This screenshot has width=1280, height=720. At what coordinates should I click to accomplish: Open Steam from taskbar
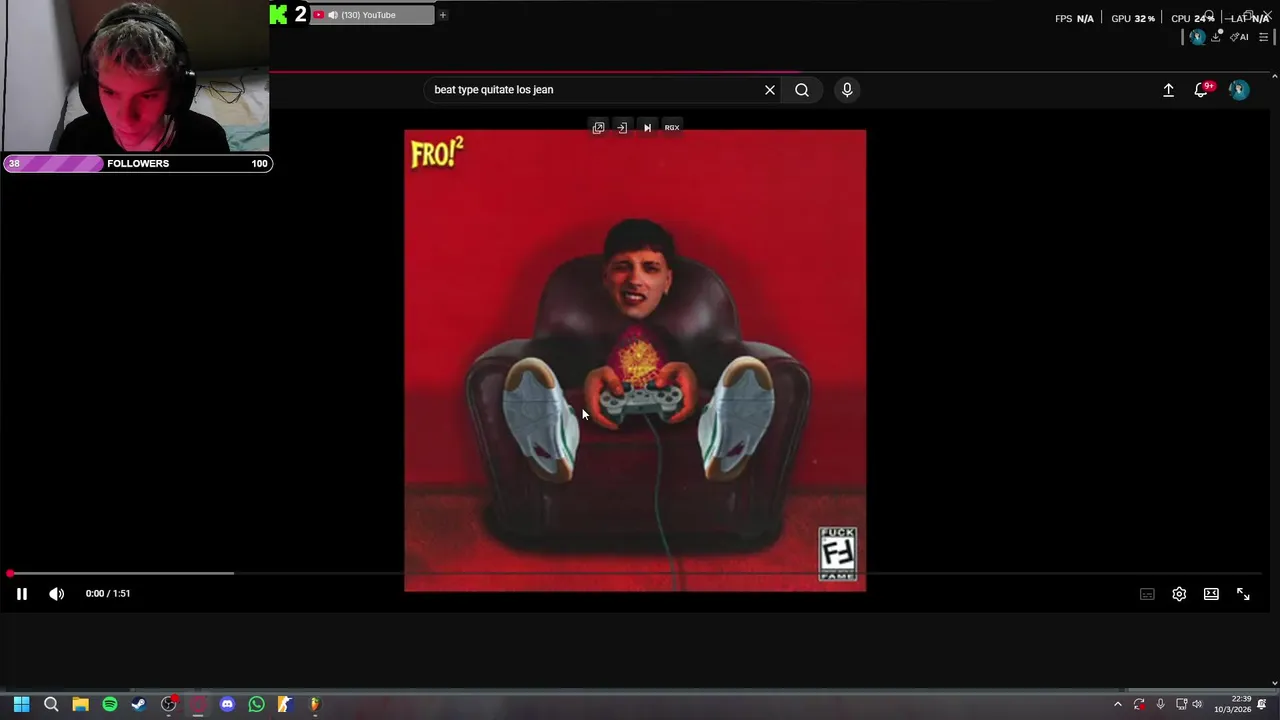tap(139, 704)
